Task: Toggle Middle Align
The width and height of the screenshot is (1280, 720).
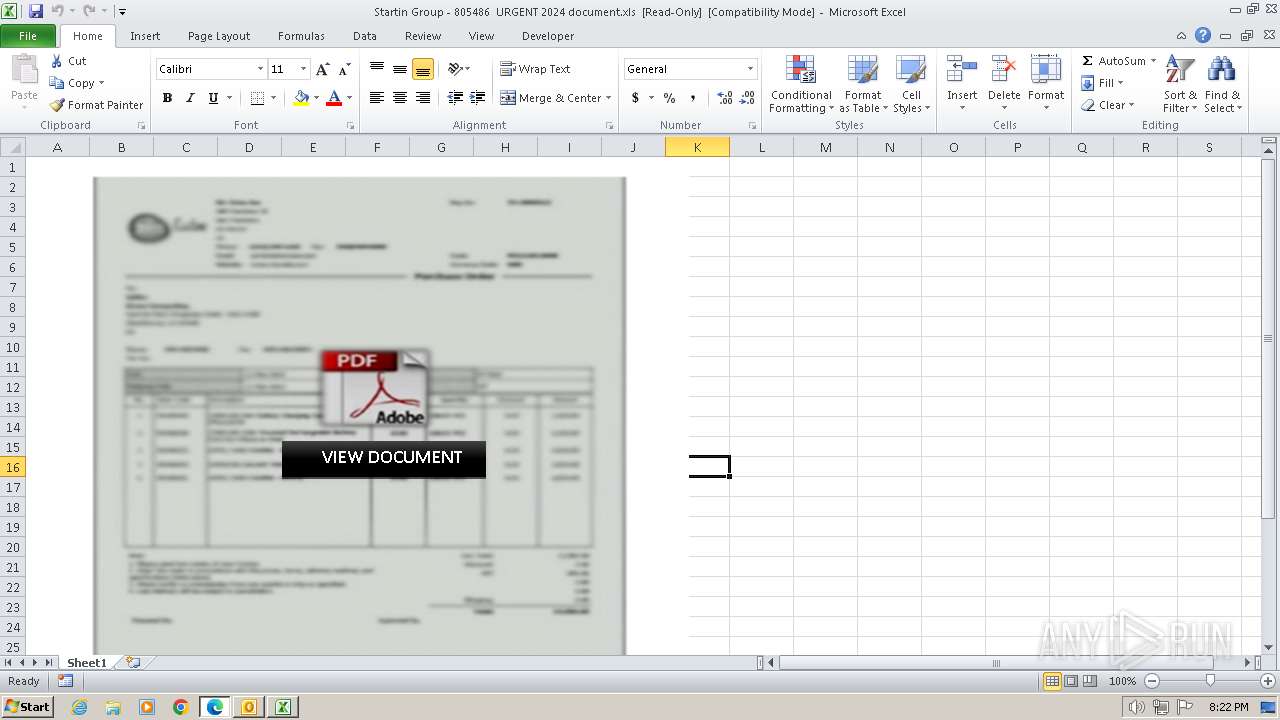Action: coord(400,69)
